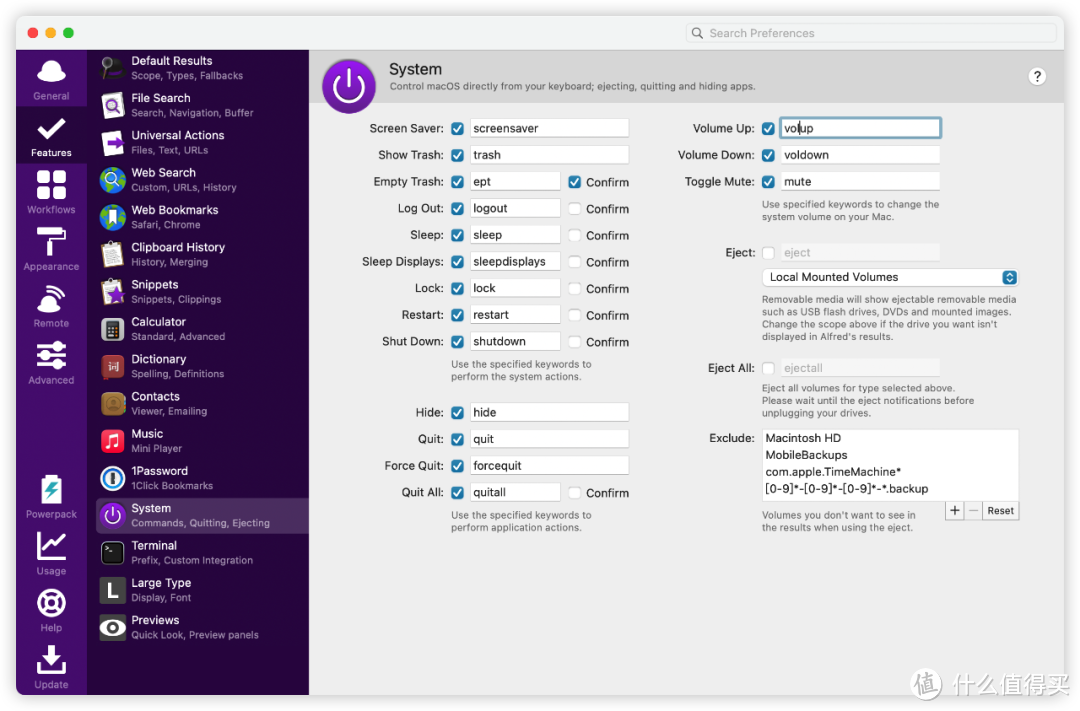Select the Terminal feature title

click(154, 545)
